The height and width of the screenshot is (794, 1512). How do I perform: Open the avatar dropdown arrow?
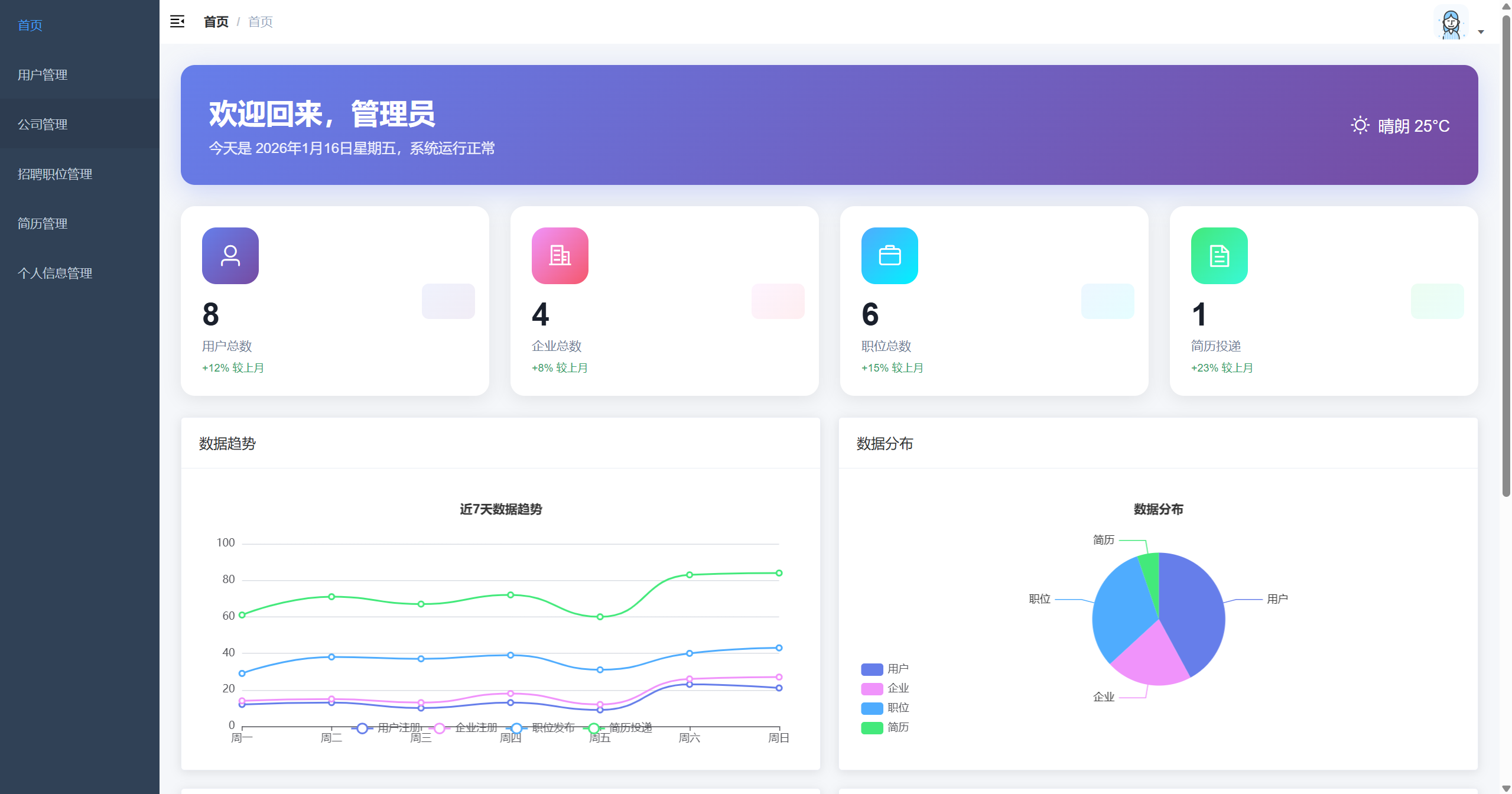pyautogui.click(x=1481, y=31)
